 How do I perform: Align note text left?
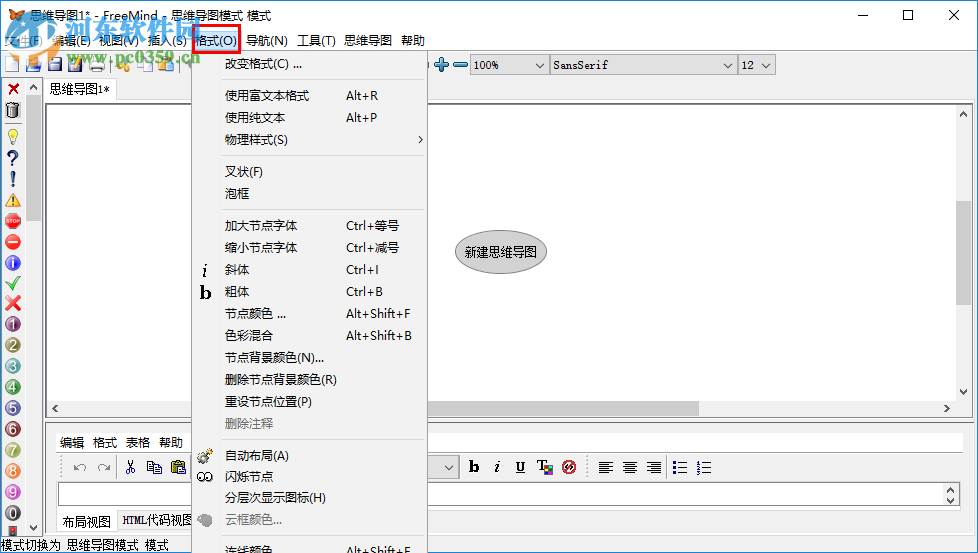coord(606,467)
